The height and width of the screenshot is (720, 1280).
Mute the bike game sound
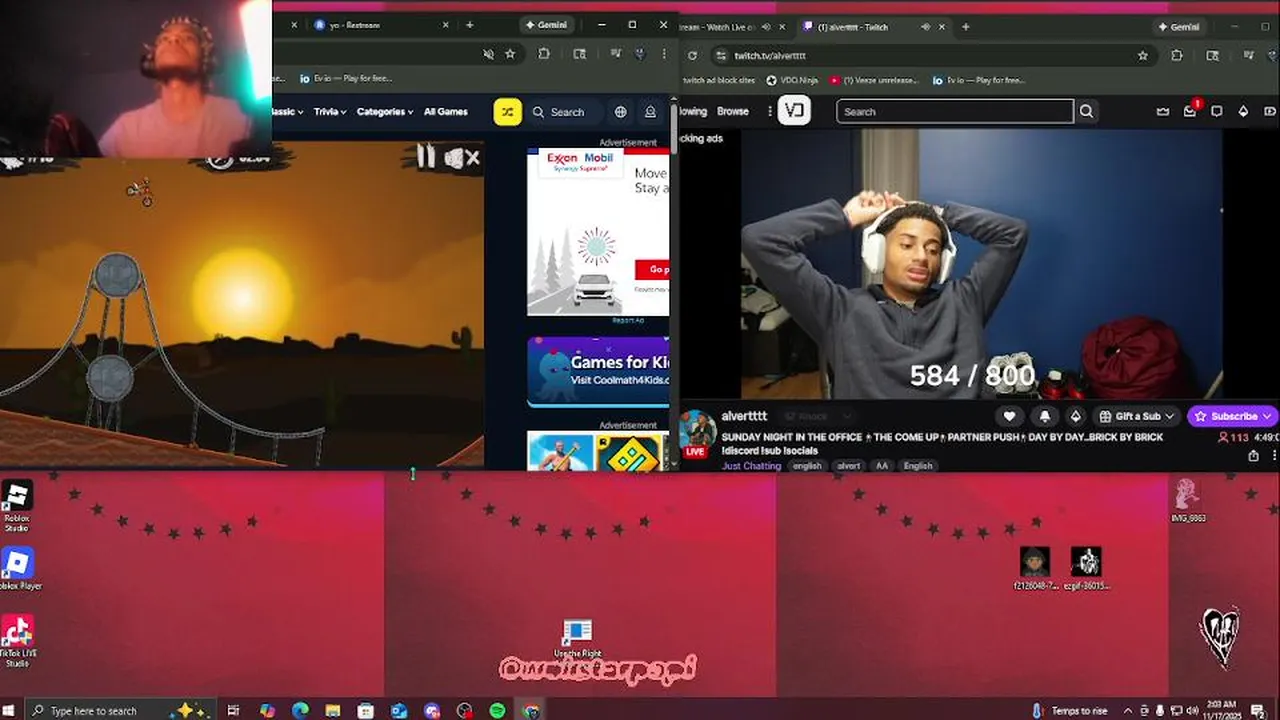pyautogui.click(x=462, y=157)
